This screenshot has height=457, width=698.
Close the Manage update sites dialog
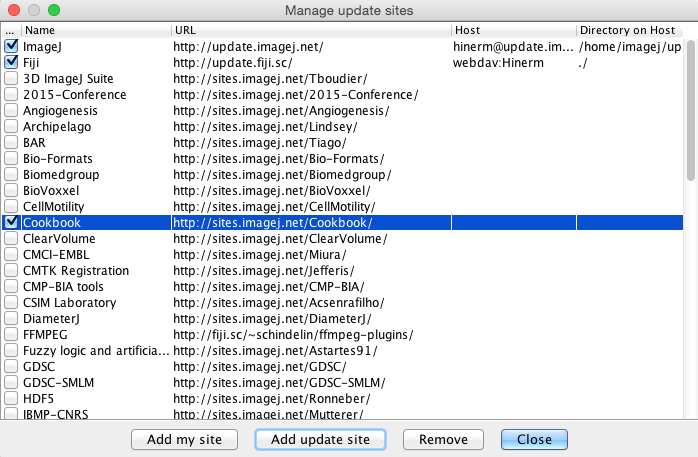coord(534,440)
